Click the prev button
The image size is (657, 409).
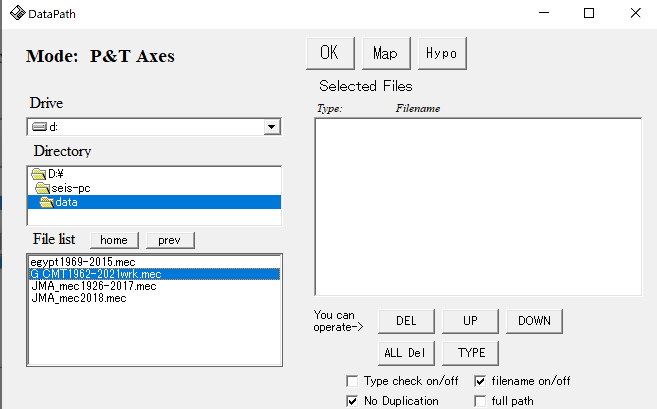tap(170, 240)
